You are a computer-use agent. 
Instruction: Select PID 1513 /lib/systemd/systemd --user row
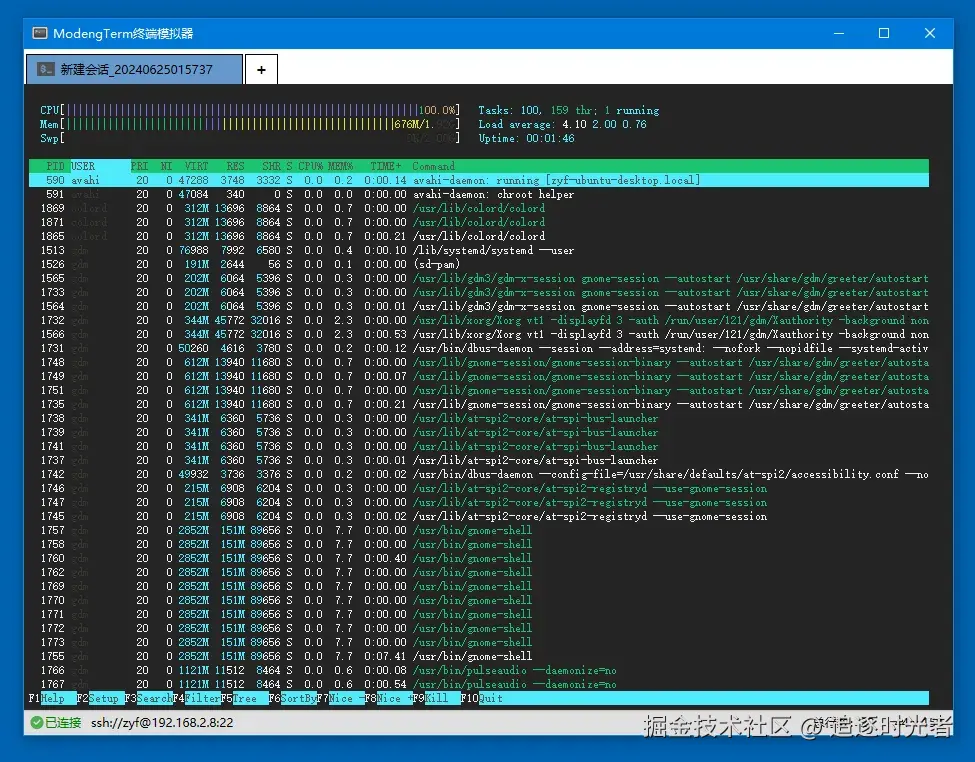click(x=479, y=250)
